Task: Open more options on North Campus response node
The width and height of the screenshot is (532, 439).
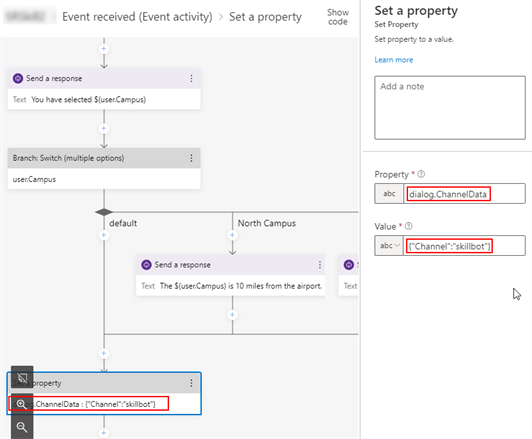Action: pos(320,265)
